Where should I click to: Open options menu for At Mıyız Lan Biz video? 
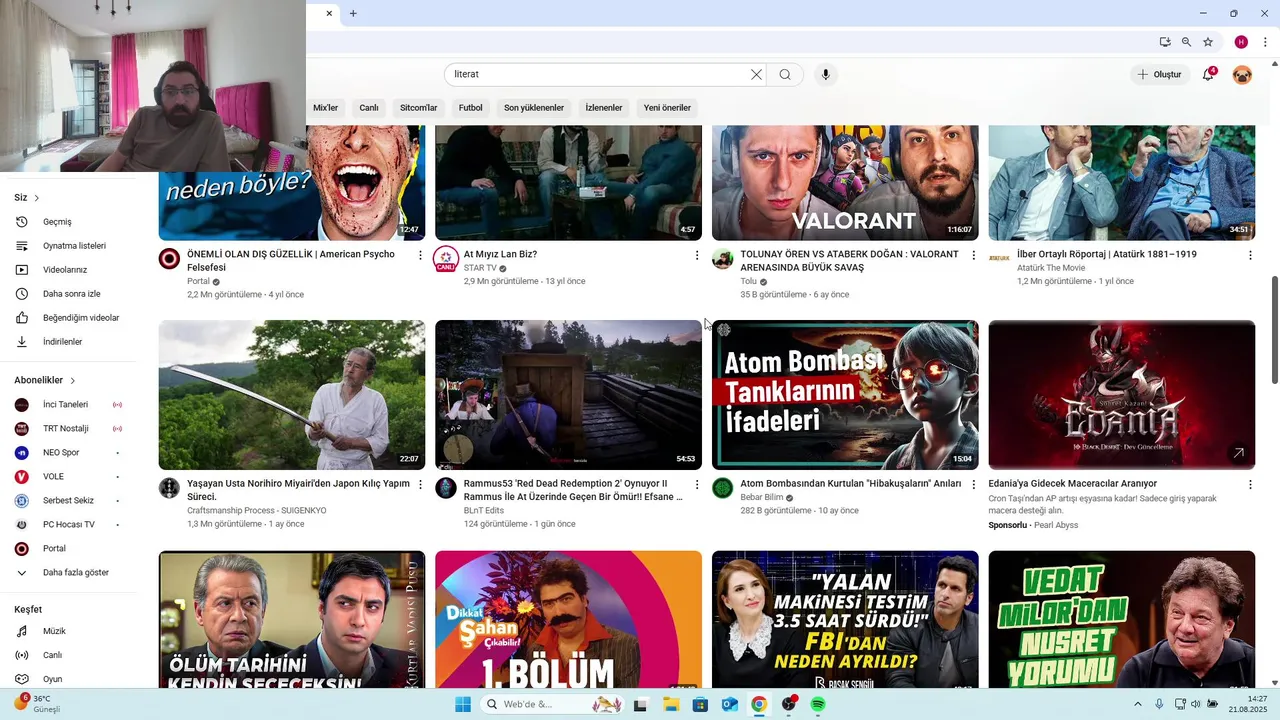click(697, 256)
